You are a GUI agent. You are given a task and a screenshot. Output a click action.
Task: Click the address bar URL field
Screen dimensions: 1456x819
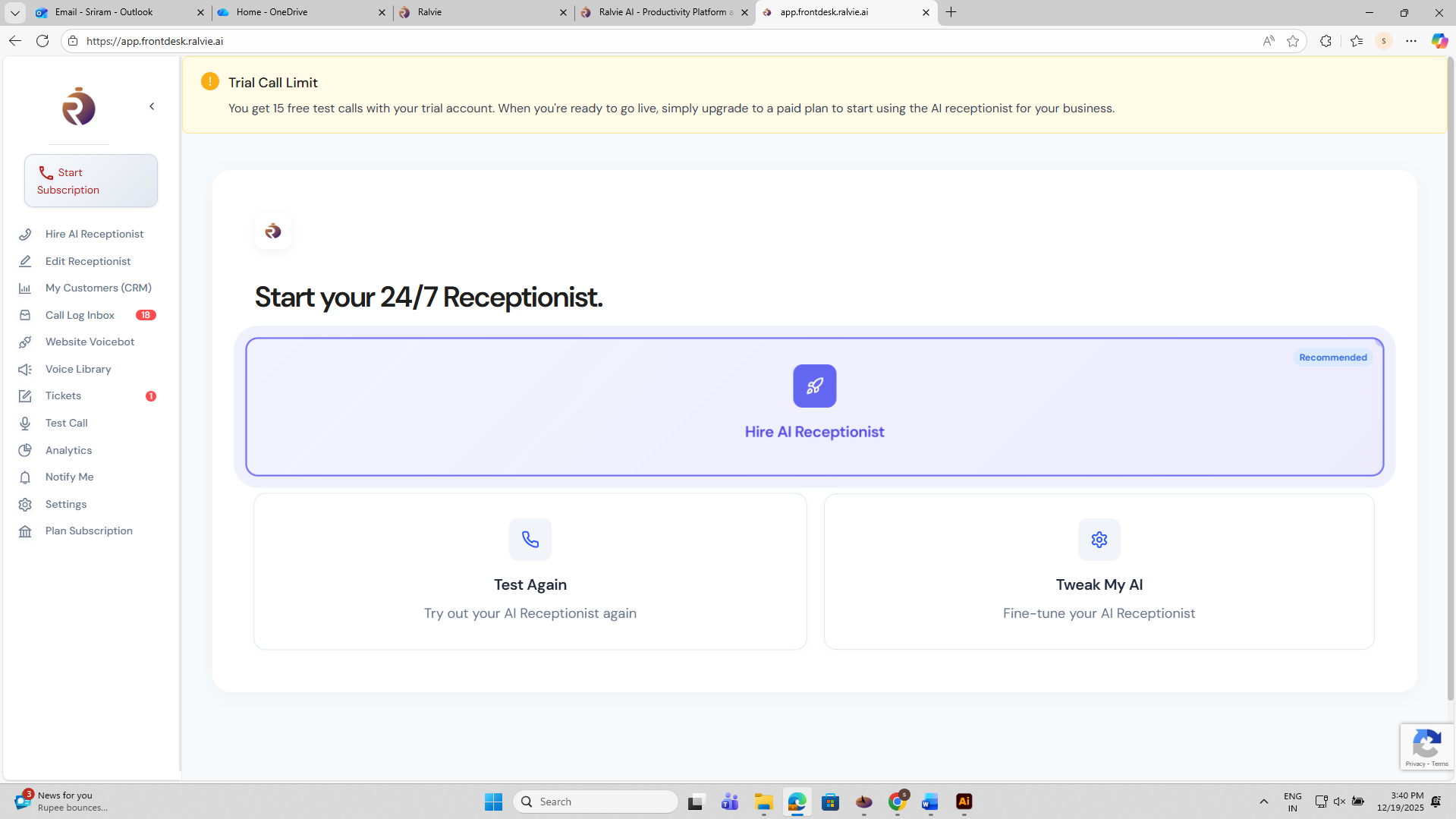point(668,41)
